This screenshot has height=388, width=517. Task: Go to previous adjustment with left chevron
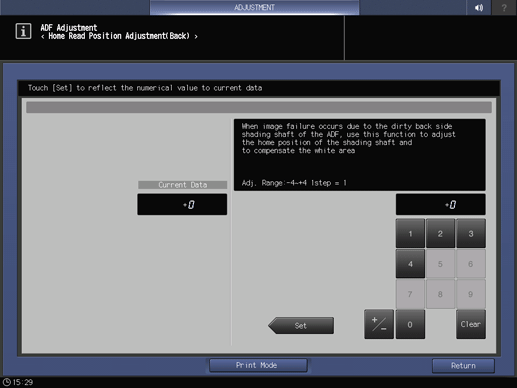tap(43, 37)
